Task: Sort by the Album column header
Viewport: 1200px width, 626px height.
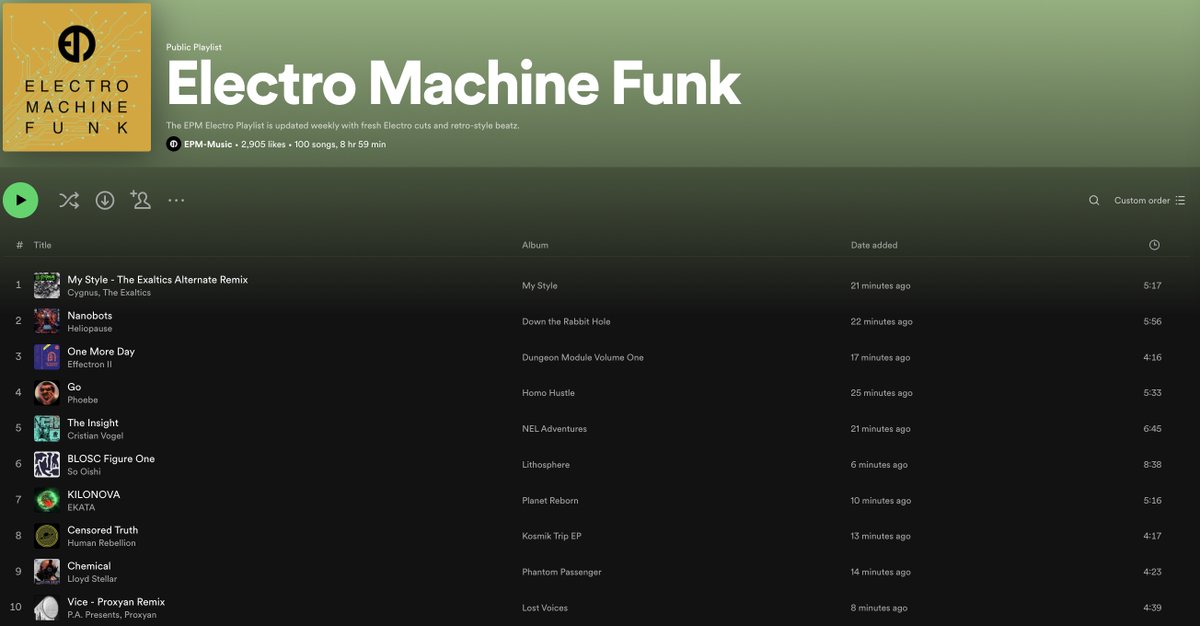Action: pyautogui.click(x=535, y=245)
